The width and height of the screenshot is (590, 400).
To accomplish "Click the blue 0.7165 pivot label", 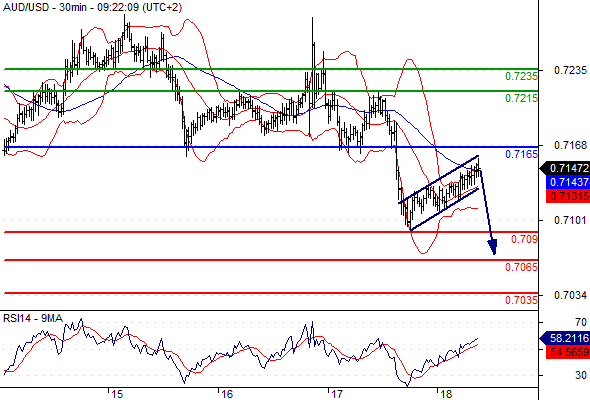I will (x=521, y=154).
